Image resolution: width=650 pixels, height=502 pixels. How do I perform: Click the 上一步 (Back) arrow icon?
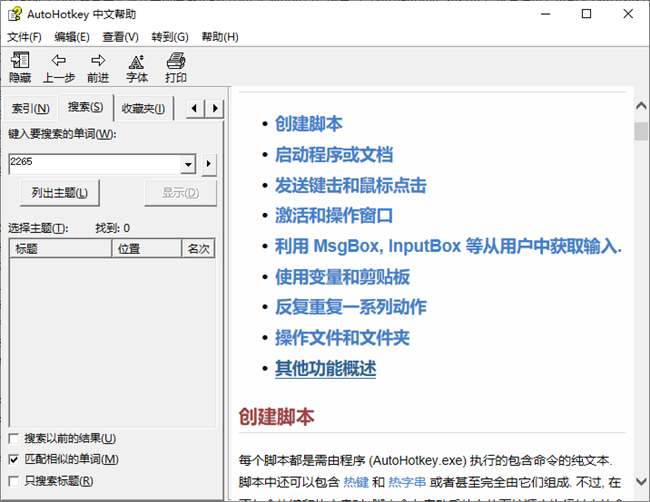(59, 62)
